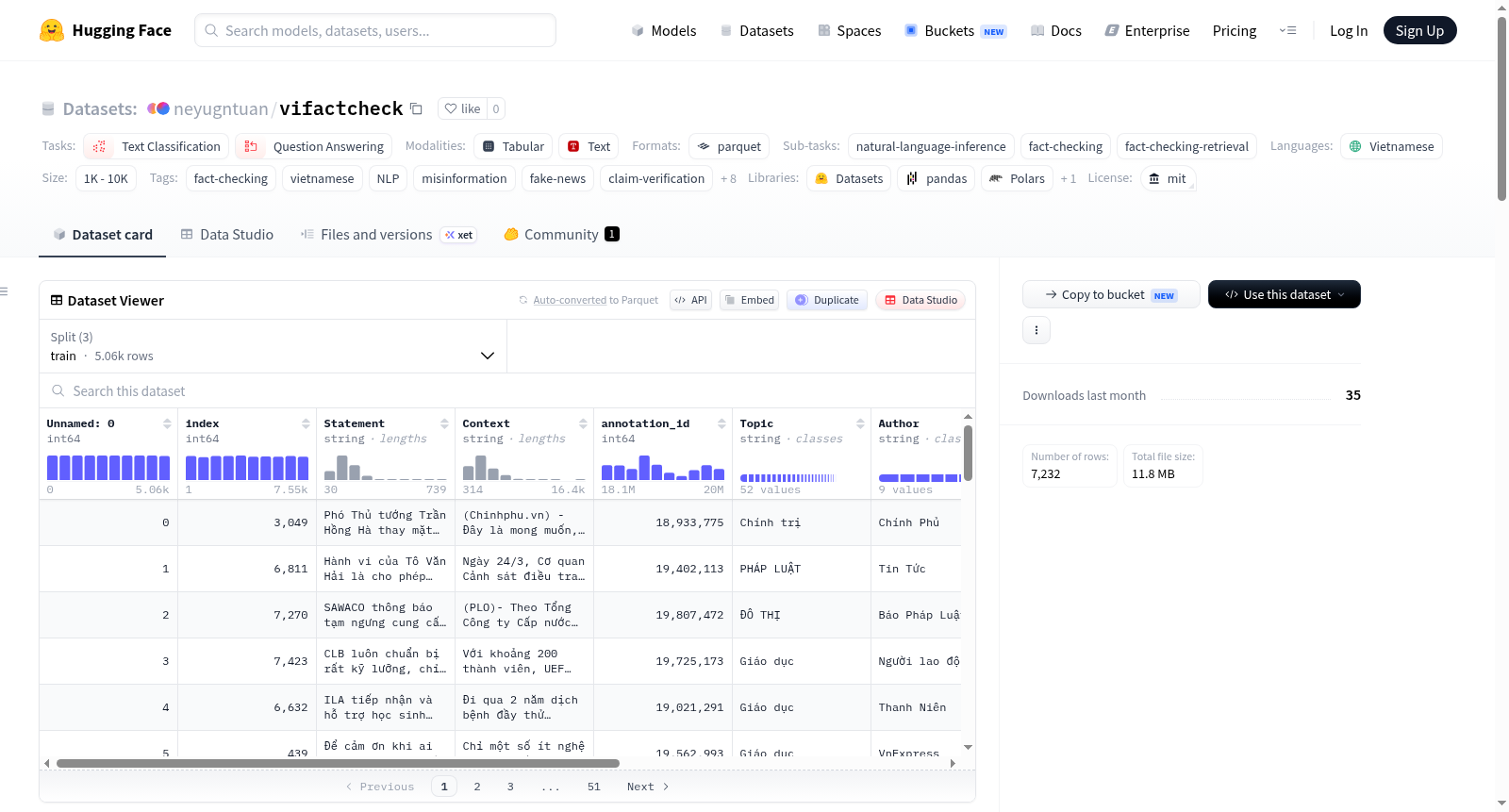Click the Embed button
The width and height of the screenshot is (1509, 812).
[749, 300]
